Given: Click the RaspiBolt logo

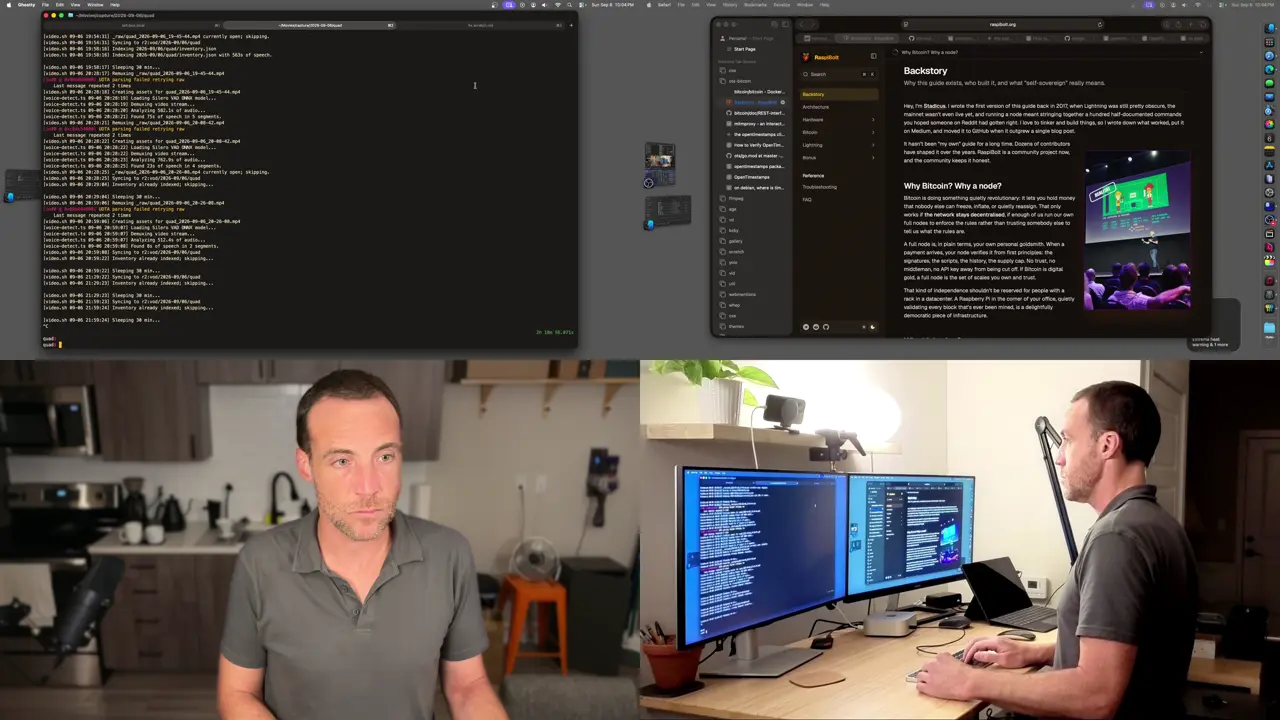Looking at the screenshot, I should 806,56.
